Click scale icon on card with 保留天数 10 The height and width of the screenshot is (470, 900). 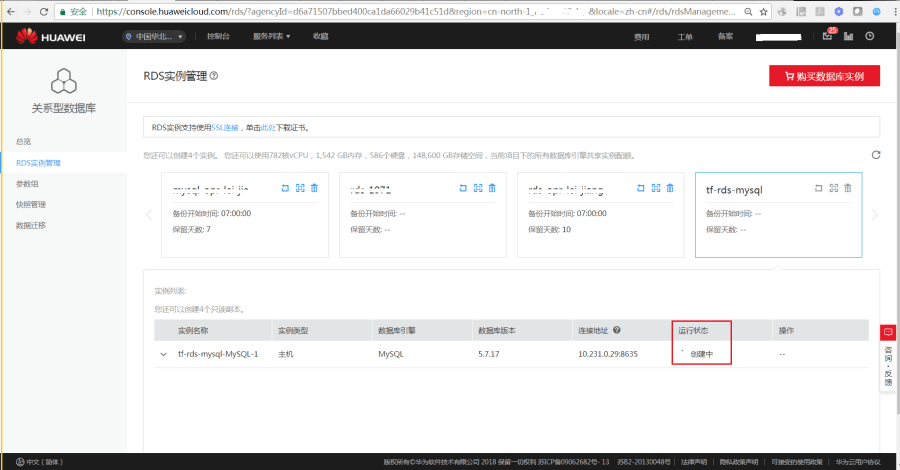pyautogui.click(x=656, y=188)
